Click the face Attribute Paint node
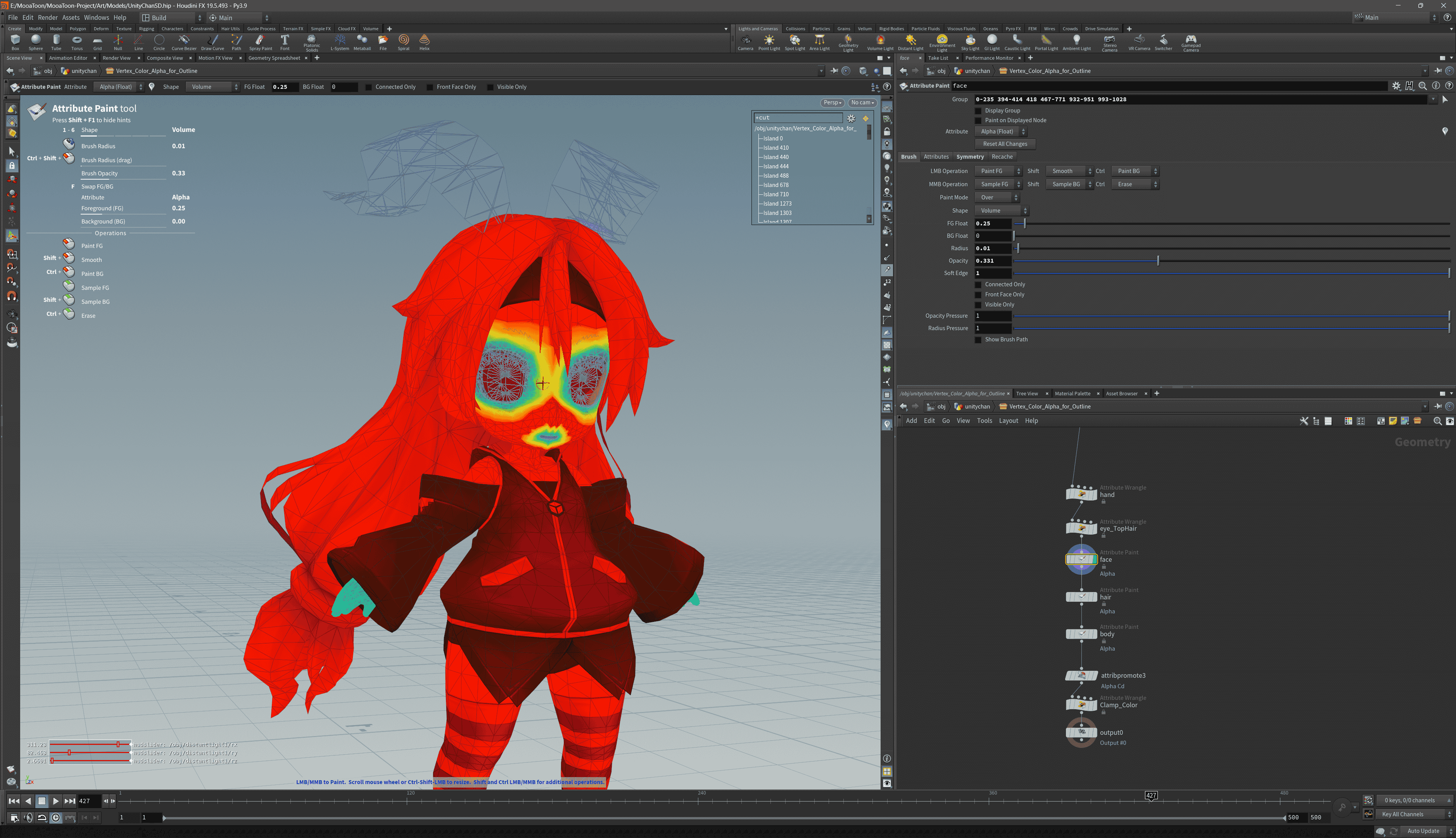 pos(1081,559)
